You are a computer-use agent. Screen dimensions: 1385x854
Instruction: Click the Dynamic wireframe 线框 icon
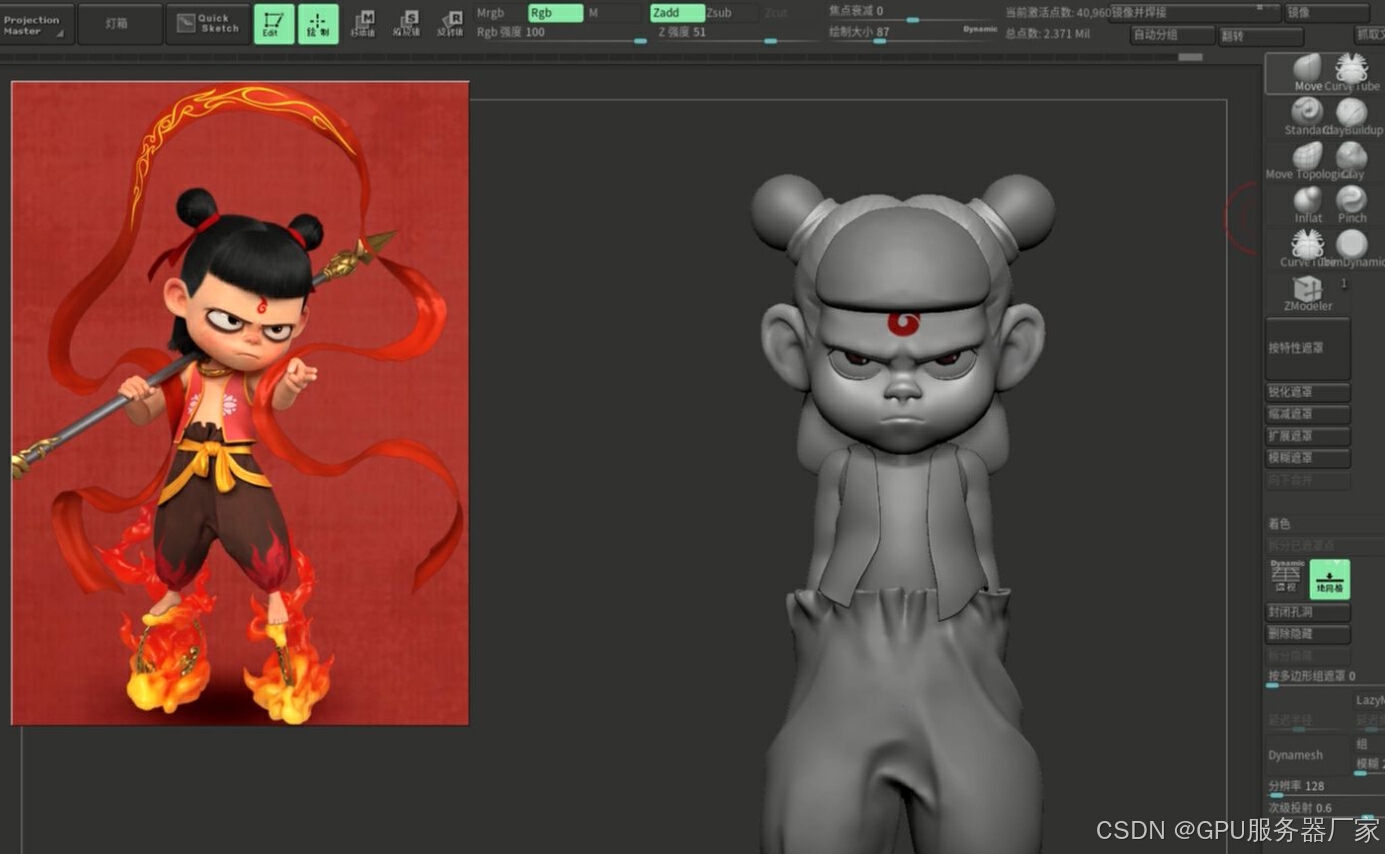click(1286, 578)
